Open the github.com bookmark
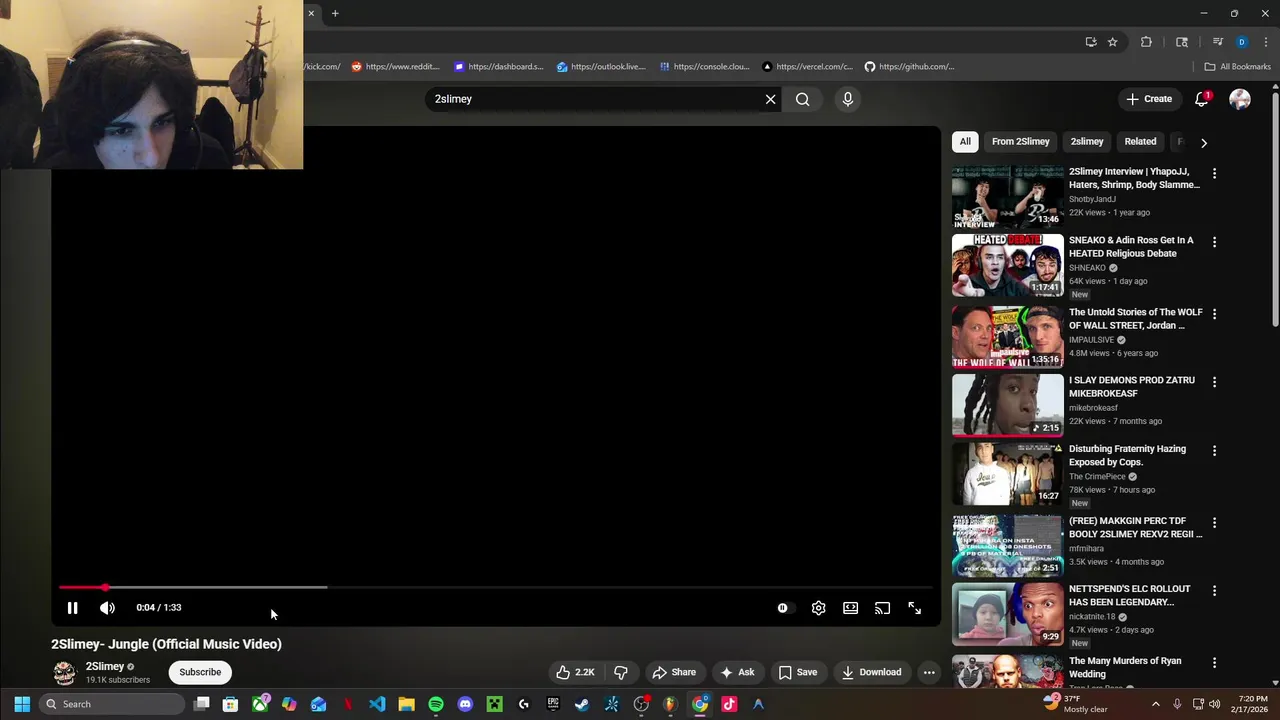Viewport: 1280px width, 720px height. [x=909, y=67]
